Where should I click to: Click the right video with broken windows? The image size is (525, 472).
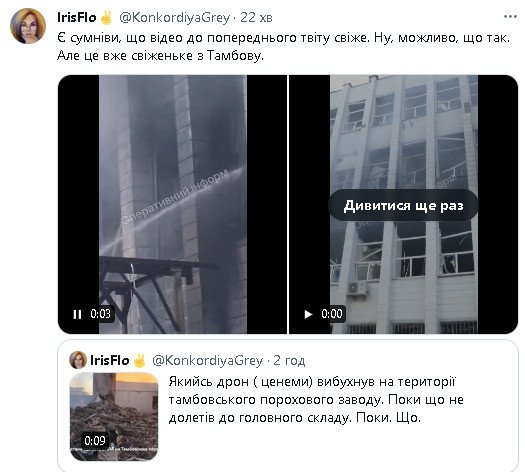403,204
